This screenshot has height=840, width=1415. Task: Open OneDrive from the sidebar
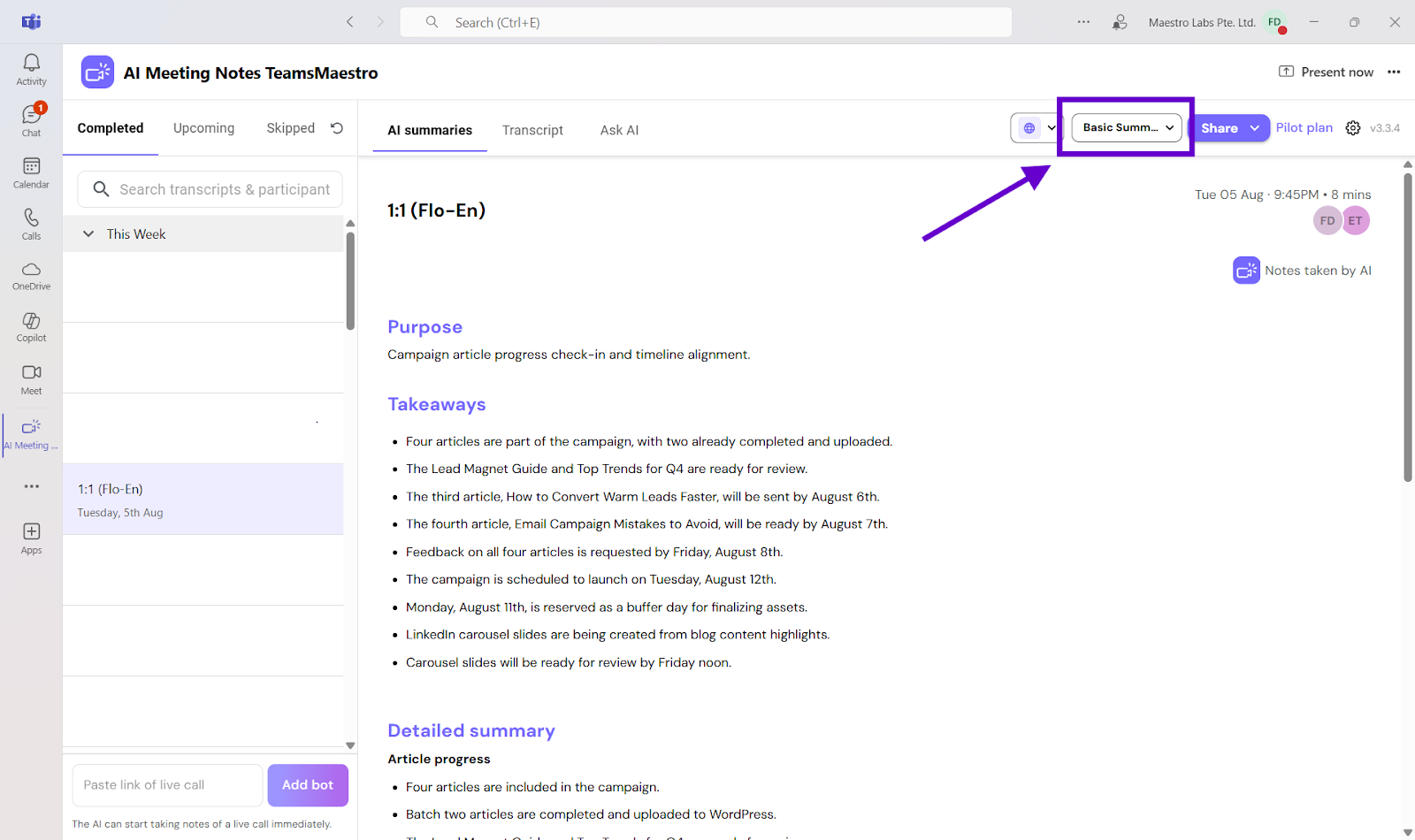point(31,275)
